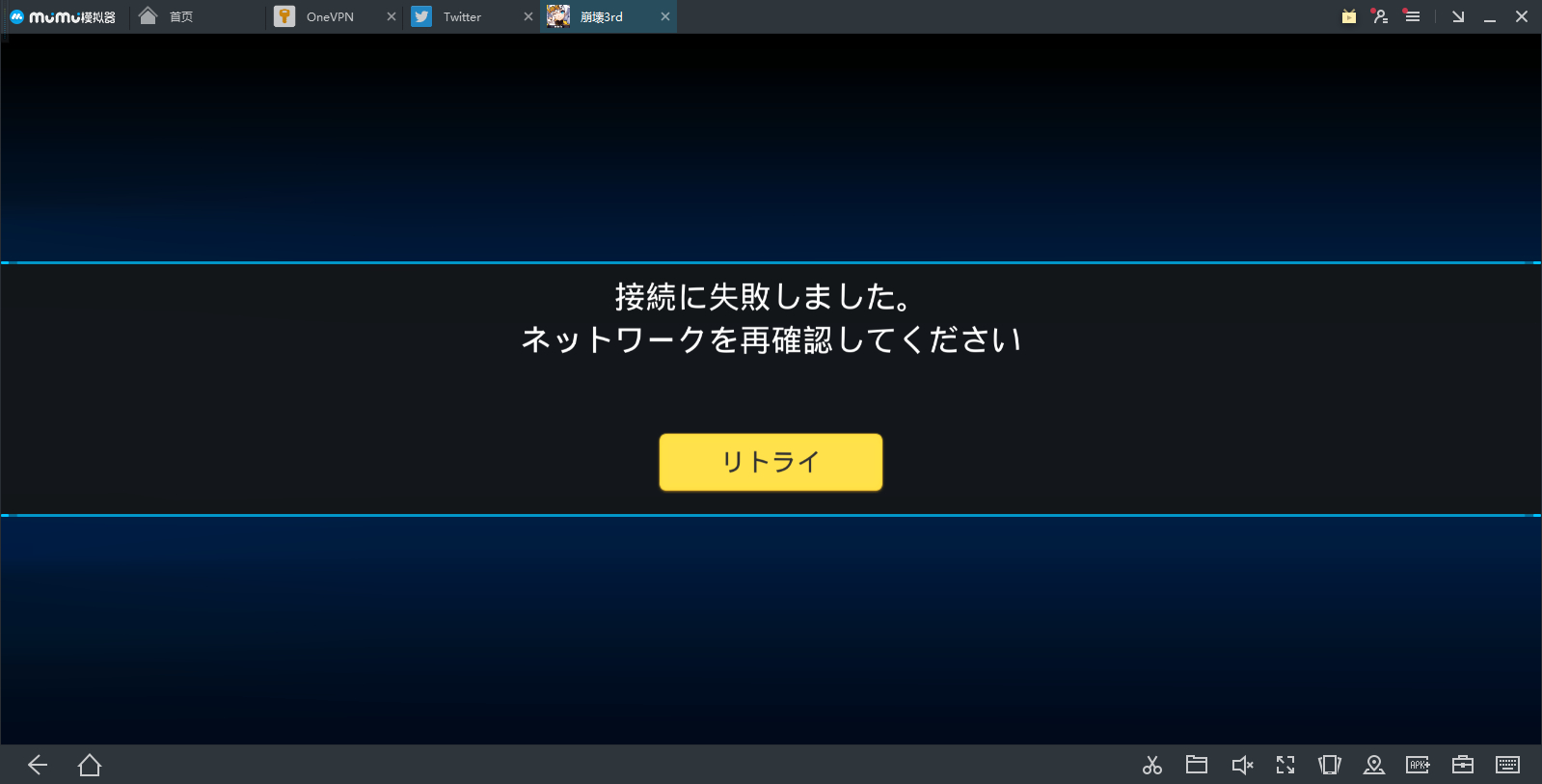Click the error text 接続に失敗しました。
Screen dimensions: 1542x784
tap(764, 297)
